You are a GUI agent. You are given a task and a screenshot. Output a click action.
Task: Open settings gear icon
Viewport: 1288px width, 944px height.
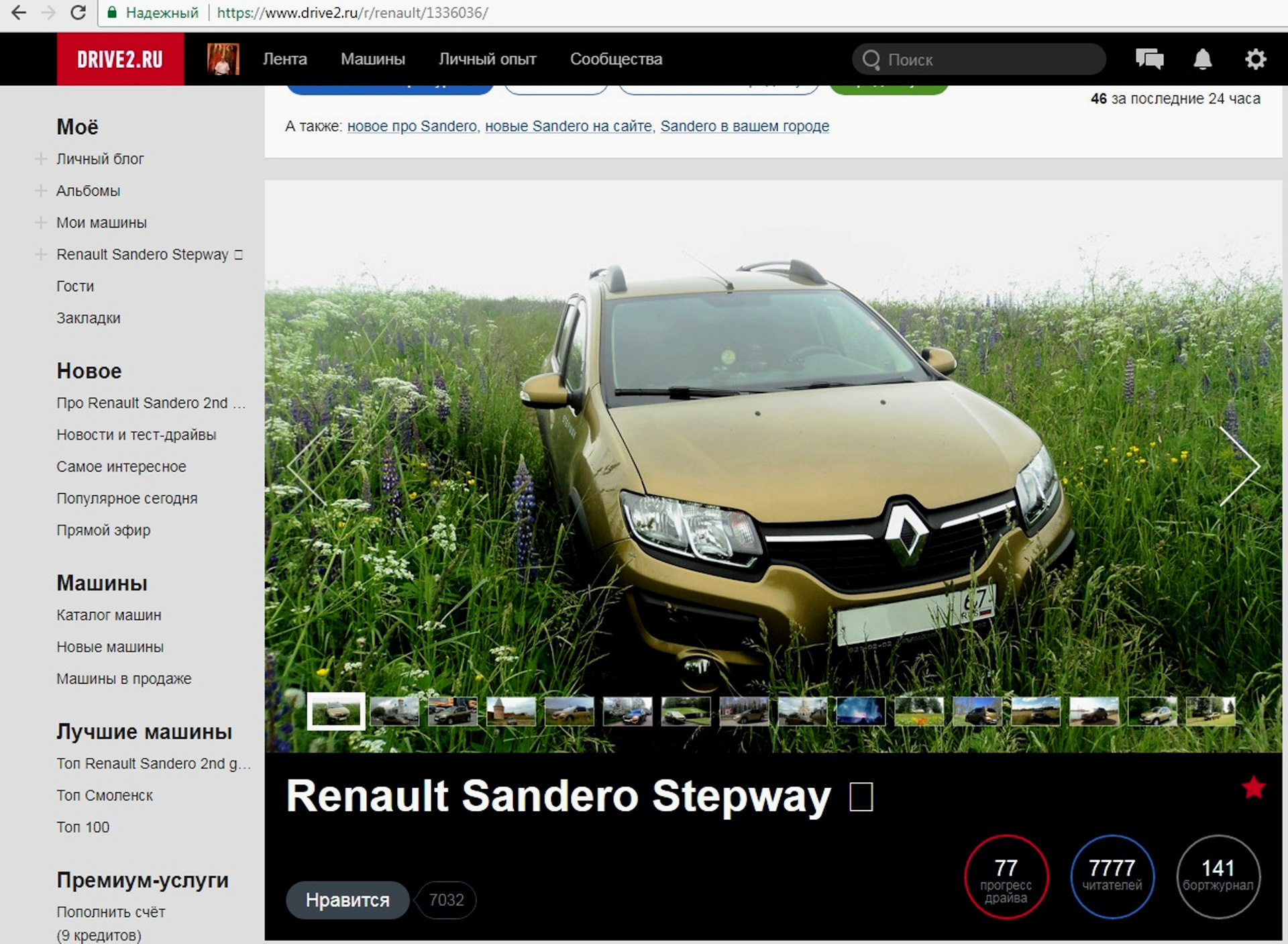tap(1255, 59)
